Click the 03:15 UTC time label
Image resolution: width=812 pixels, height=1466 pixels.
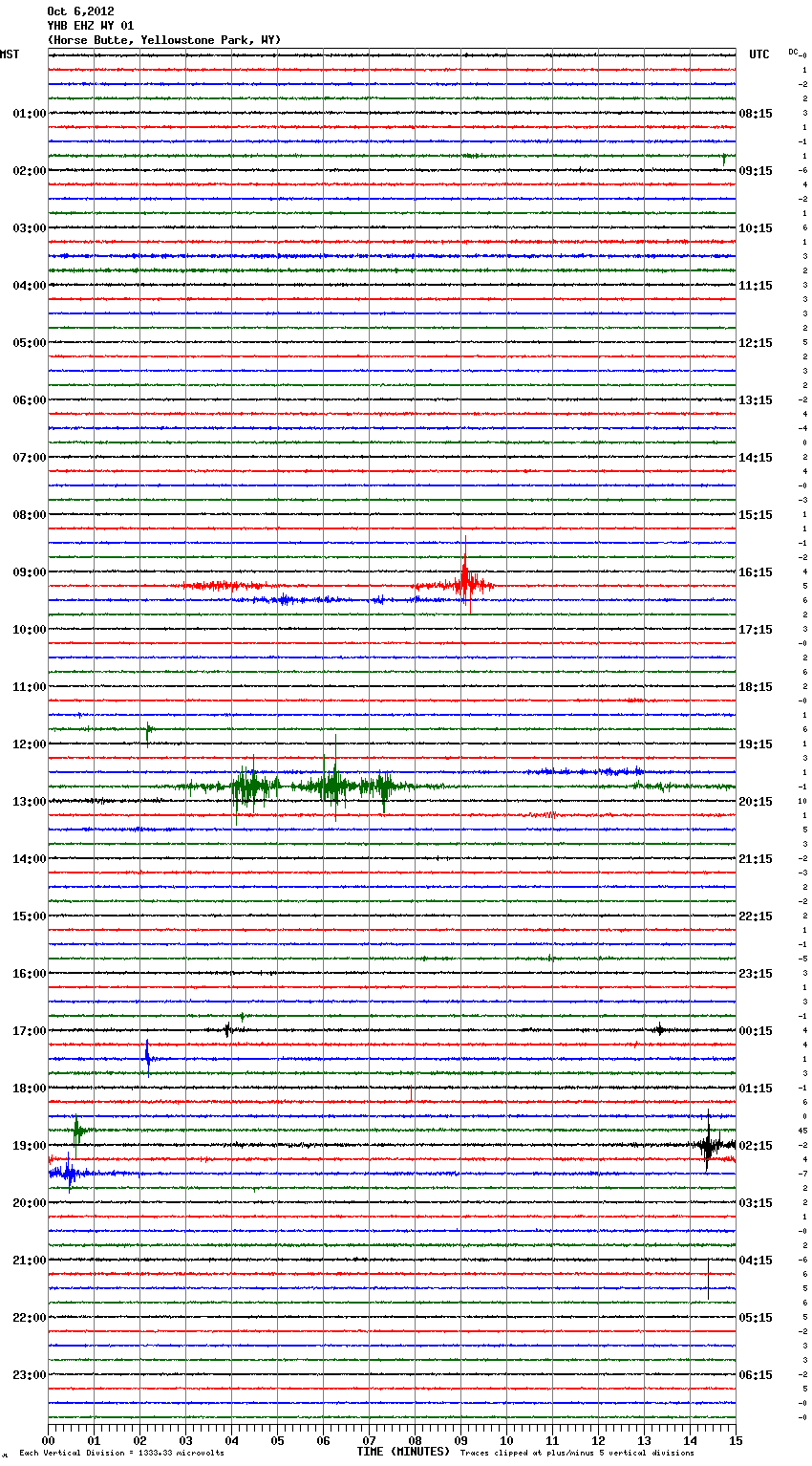point(756,1203)
